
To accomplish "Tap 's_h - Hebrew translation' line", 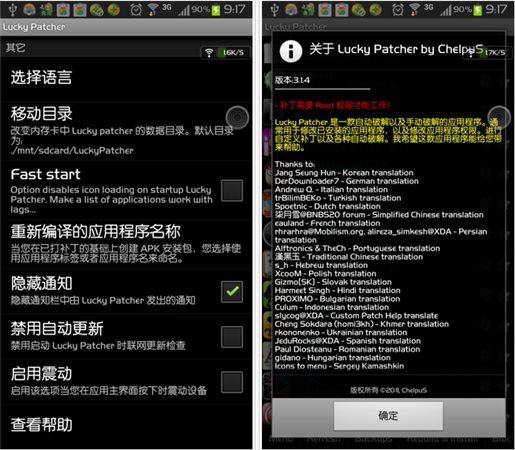I will tap(321, 265).
